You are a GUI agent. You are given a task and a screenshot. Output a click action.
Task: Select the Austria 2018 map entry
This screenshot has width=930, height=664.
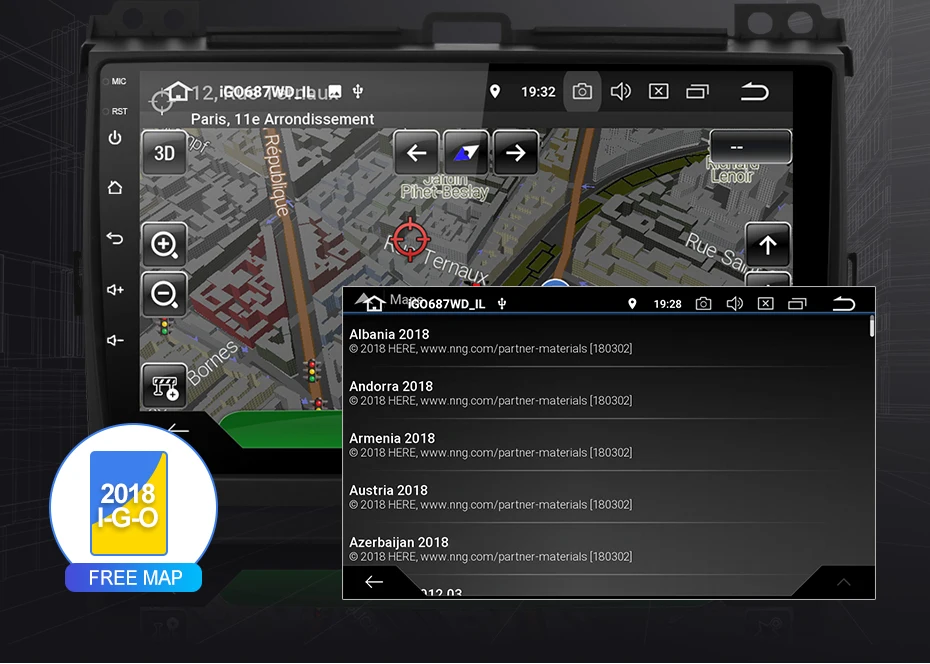tap(606, 497)
